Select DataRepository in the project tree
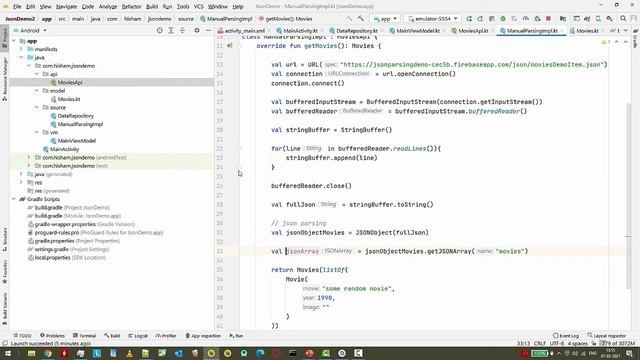The image size is (640, 360). (x=76, y=116)
